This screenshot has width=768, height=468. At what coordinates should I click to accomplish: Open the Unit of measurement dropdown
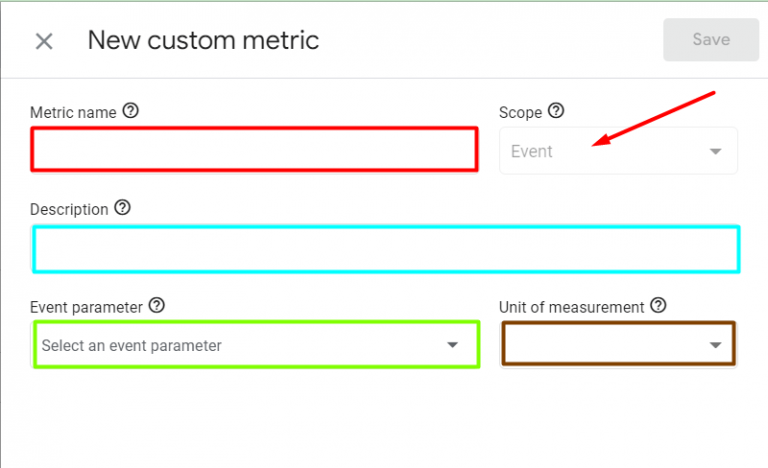tap(619, 344)
